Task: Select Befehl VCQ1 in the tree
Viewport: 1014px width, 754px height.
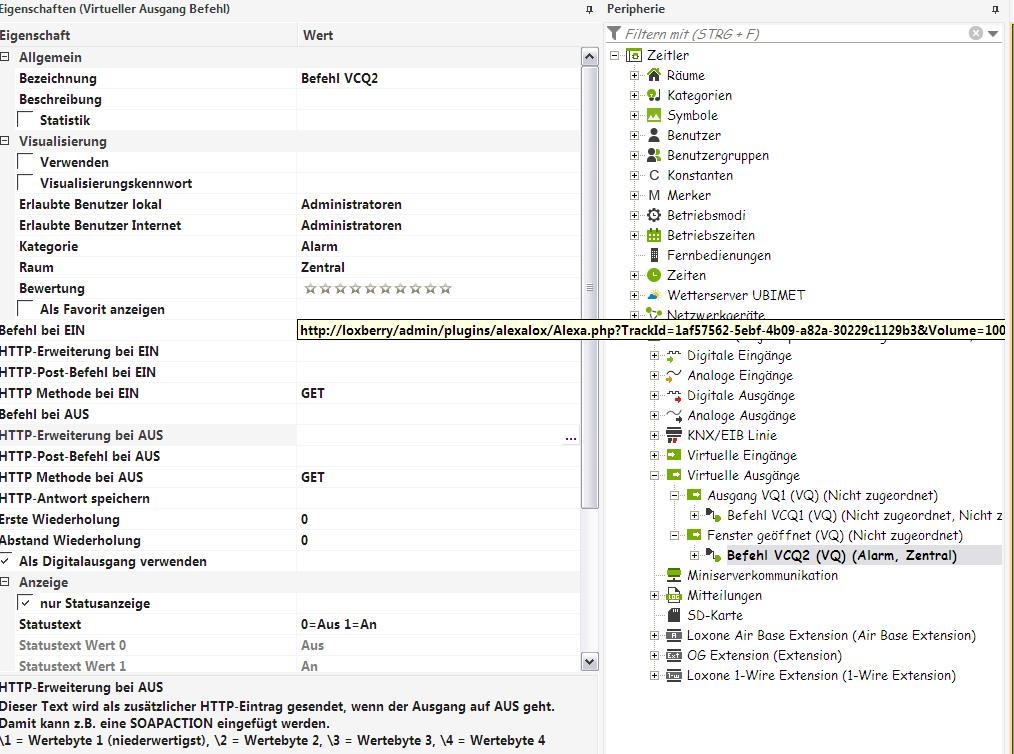Action: point(780,515)
